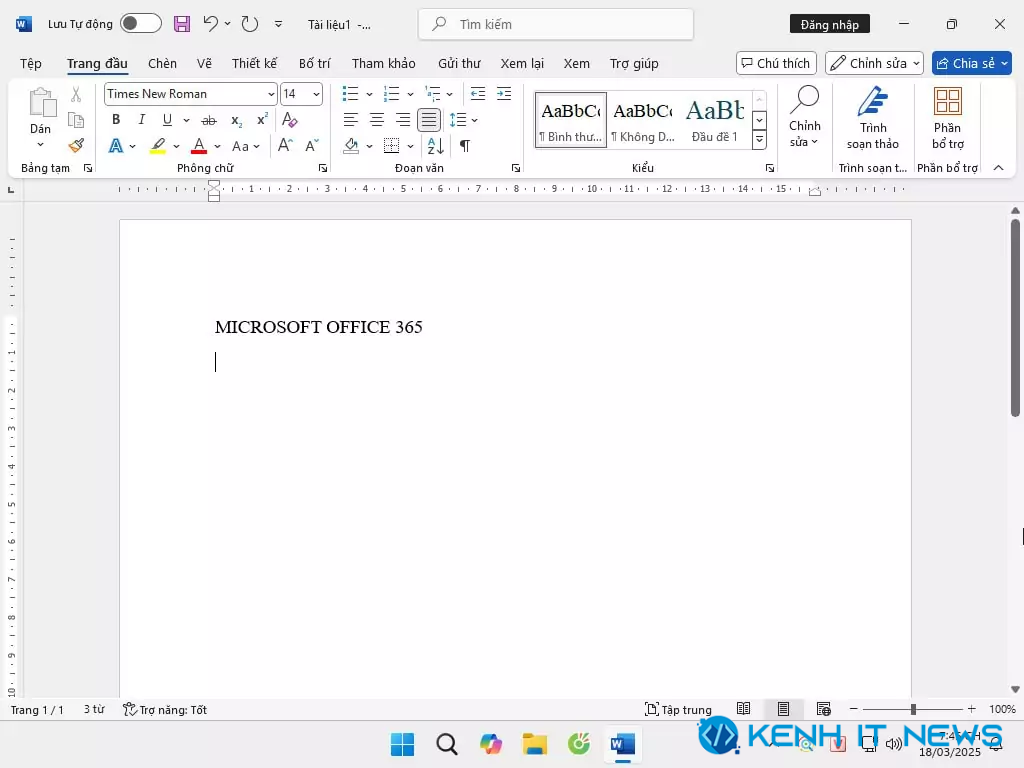Switch to Thiết kế tab
The image size is (1024, 768).
coord(254,63)
